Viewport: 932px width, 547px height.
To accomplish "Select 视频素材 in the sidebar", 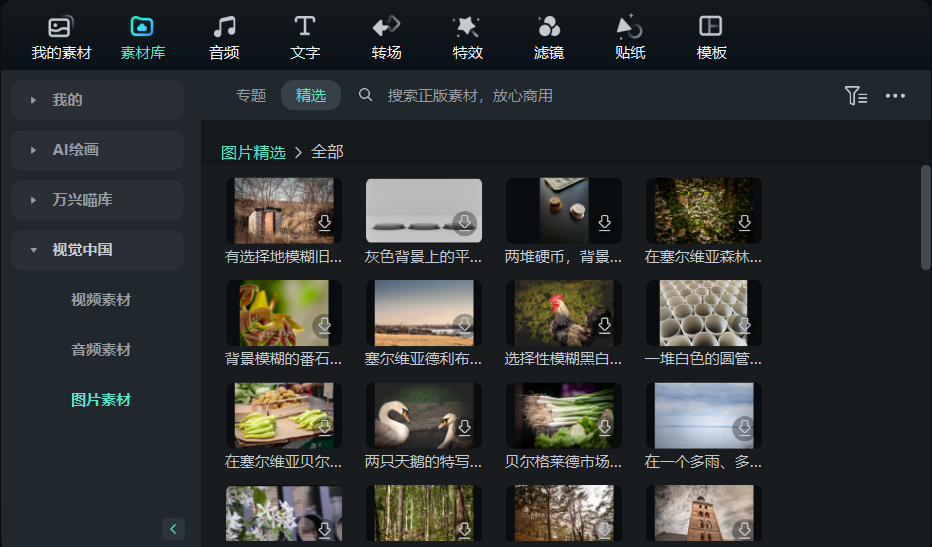I will [100, 300].
